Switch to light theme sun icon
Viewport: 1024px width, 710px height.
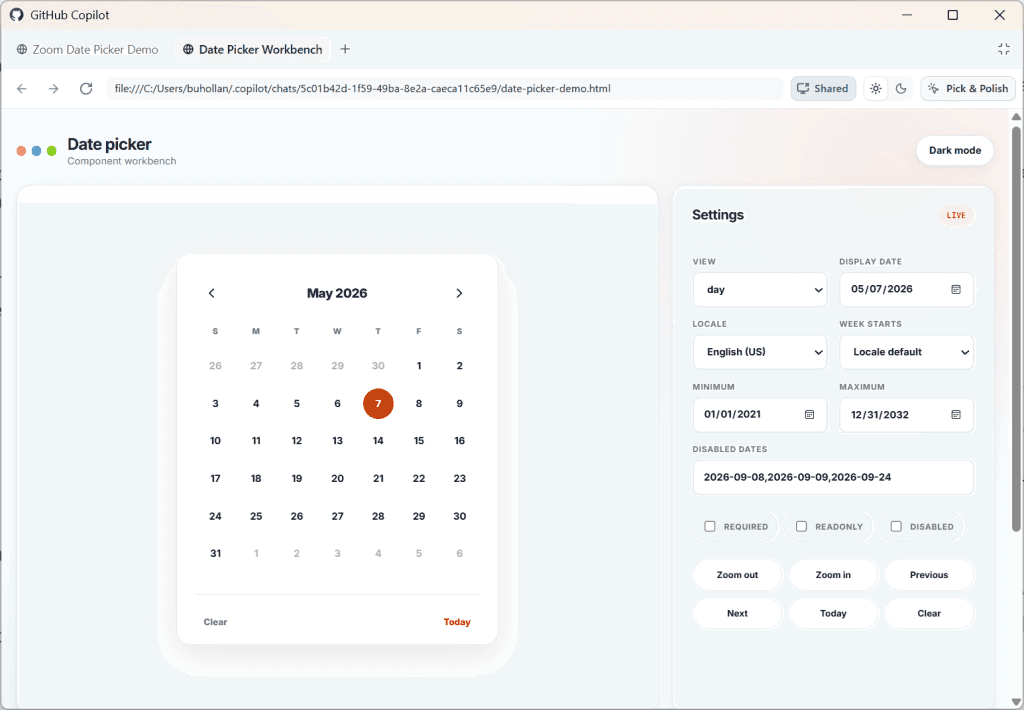point(876,89)
